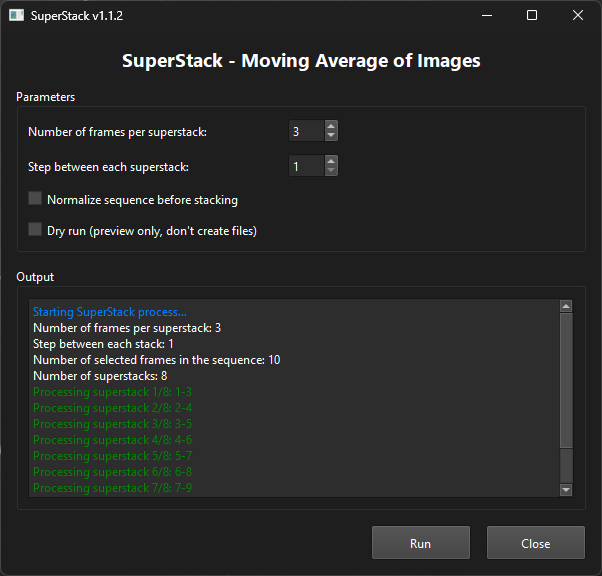Click the SuperStack app icon in title bar
Viewport: 602px width, 576px height.
[x=16, y=16]
